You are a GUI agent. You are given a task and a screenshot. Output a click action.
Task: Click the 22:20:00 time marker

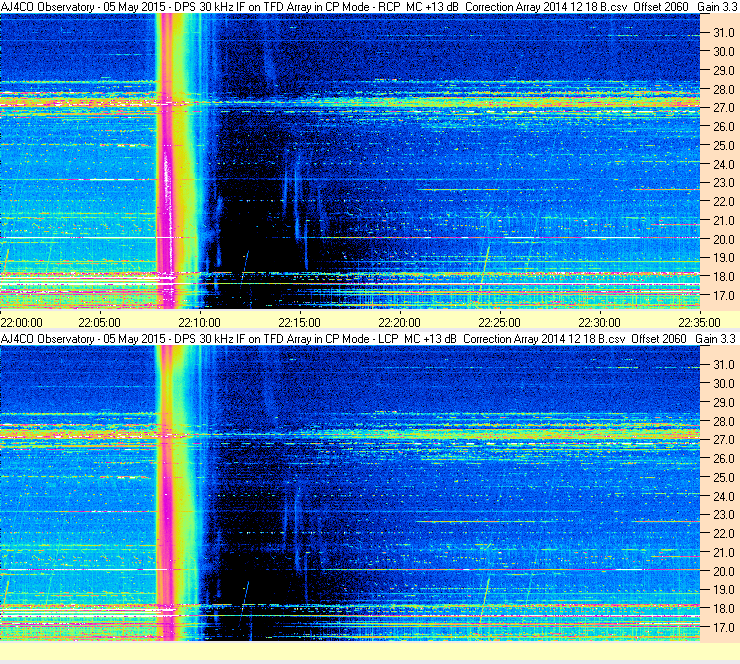[399, 323]
